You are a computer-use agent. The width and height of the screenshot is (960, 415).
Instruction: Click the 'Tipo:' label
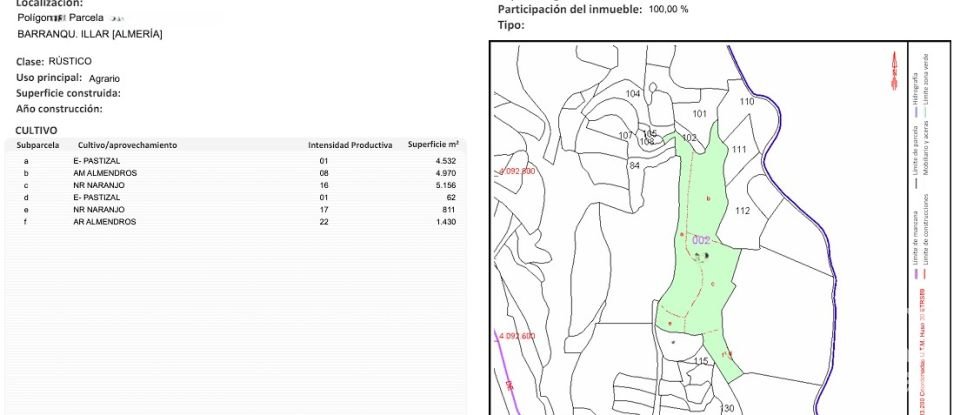pos(511,25)
